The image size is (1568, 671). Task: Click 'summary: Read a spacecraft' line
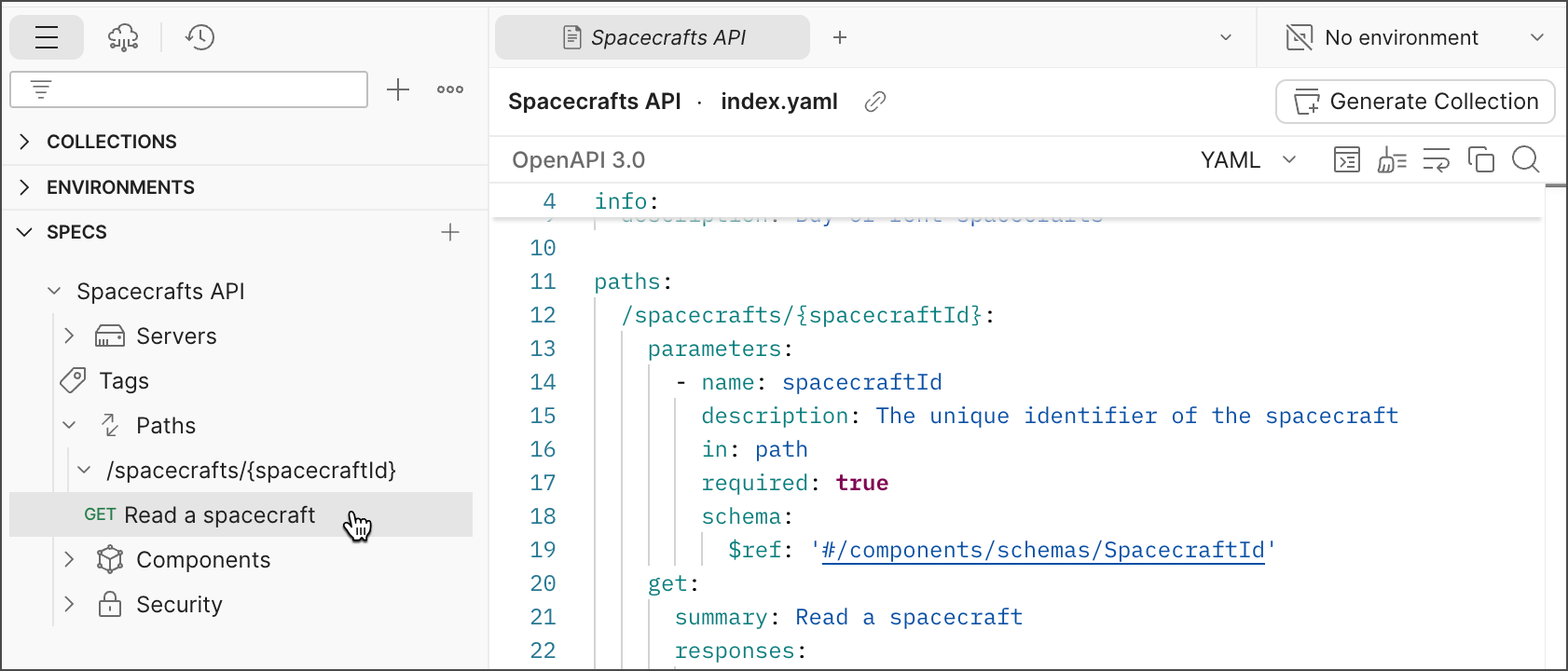point(849,617)
